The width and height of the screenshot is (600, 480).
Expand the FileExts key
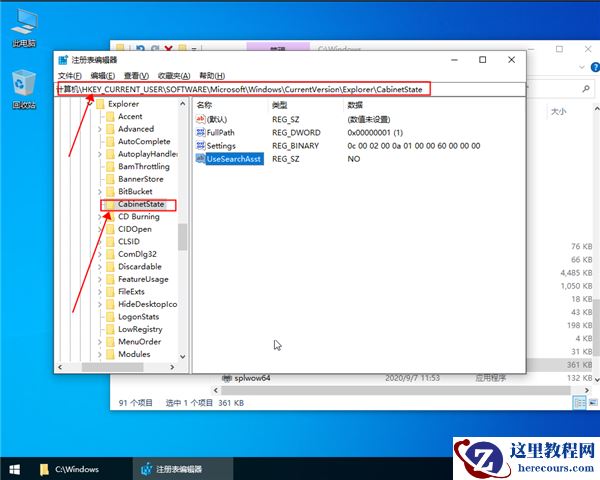pos(100,292)
